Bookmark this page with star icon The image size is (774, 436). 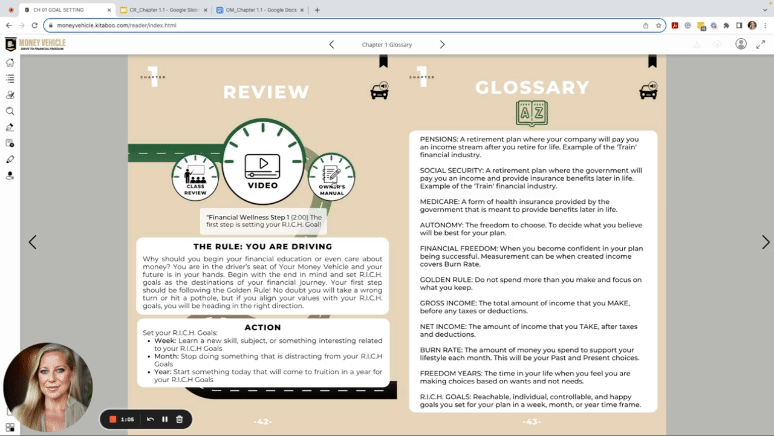coord(658,25)
